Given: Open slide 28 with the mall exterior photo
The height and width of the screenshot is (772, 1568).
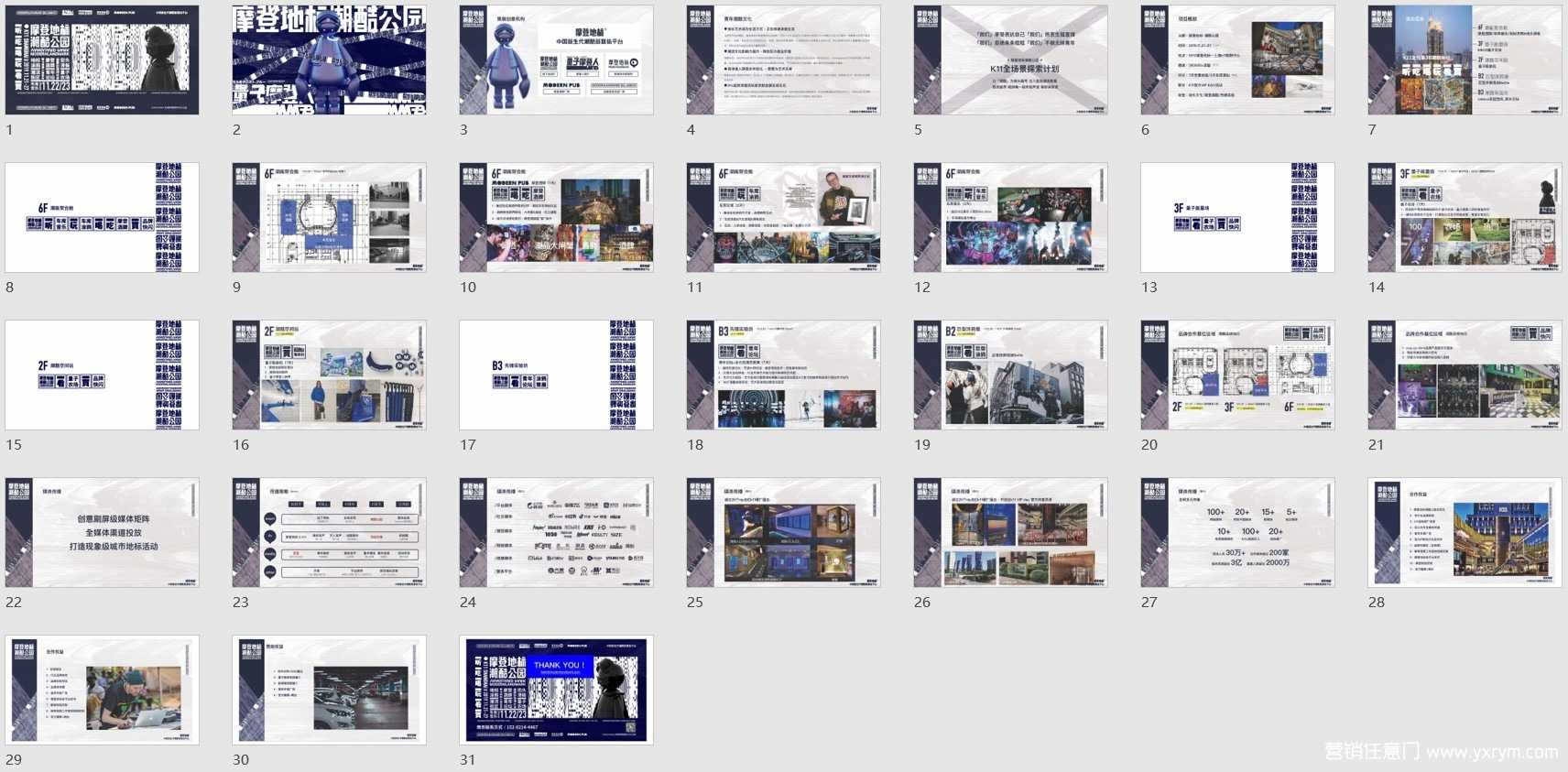Looking at the screenshot, I should [1465, 533].
